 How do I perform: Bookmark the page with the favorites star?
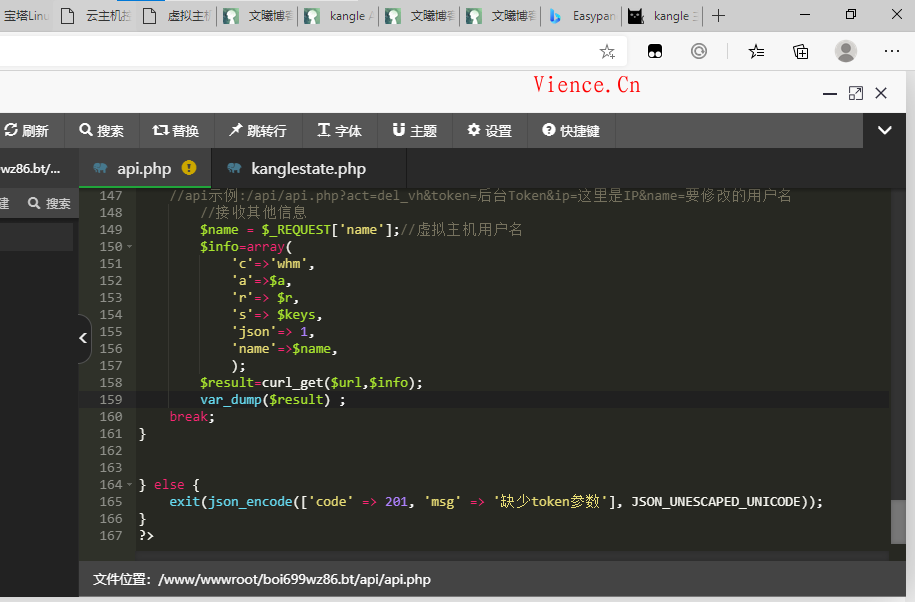(607, 51)
